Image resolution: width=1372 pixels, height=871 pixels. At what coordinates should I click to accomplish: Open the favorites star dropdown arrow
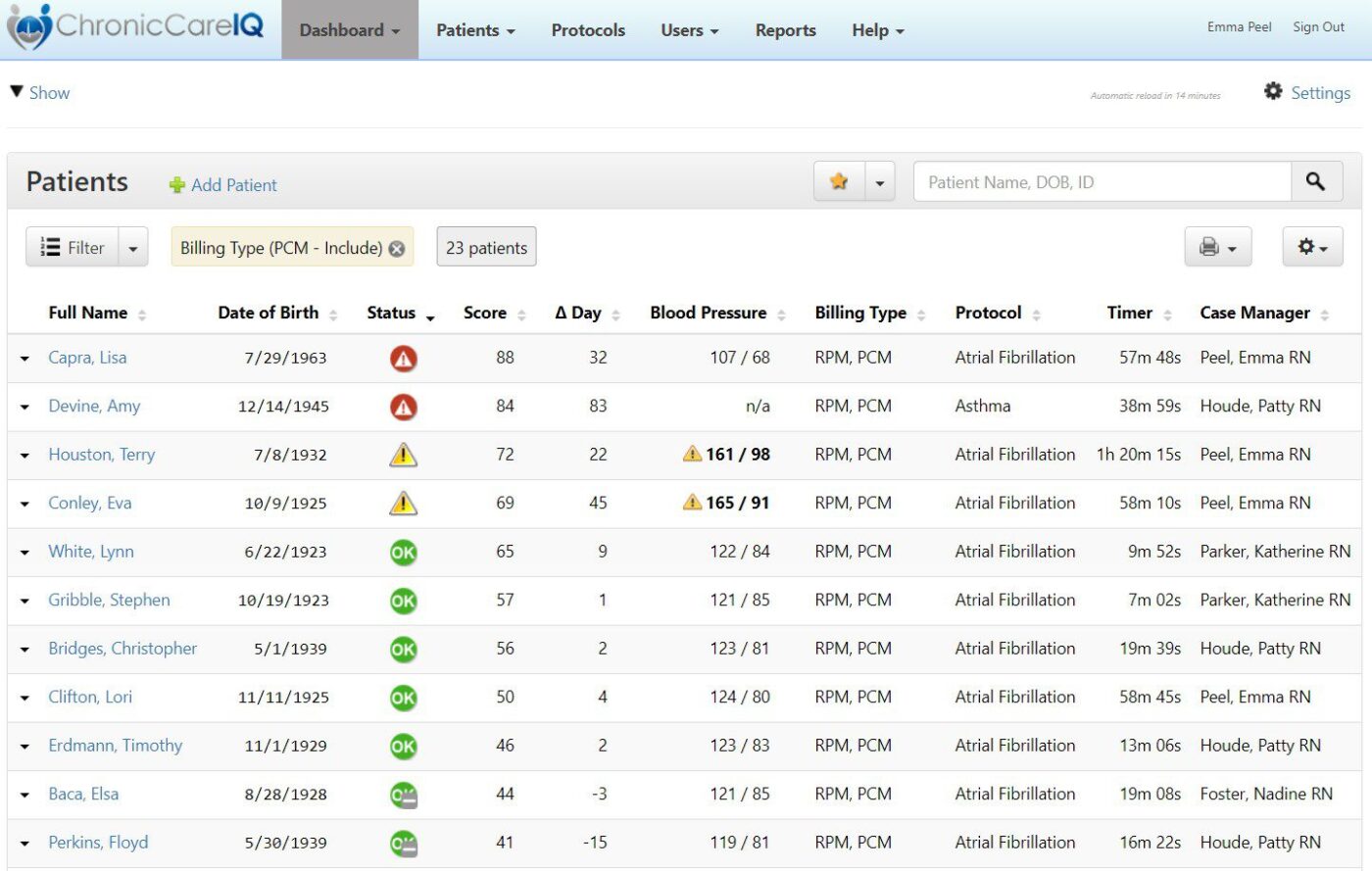click(880, 183)
